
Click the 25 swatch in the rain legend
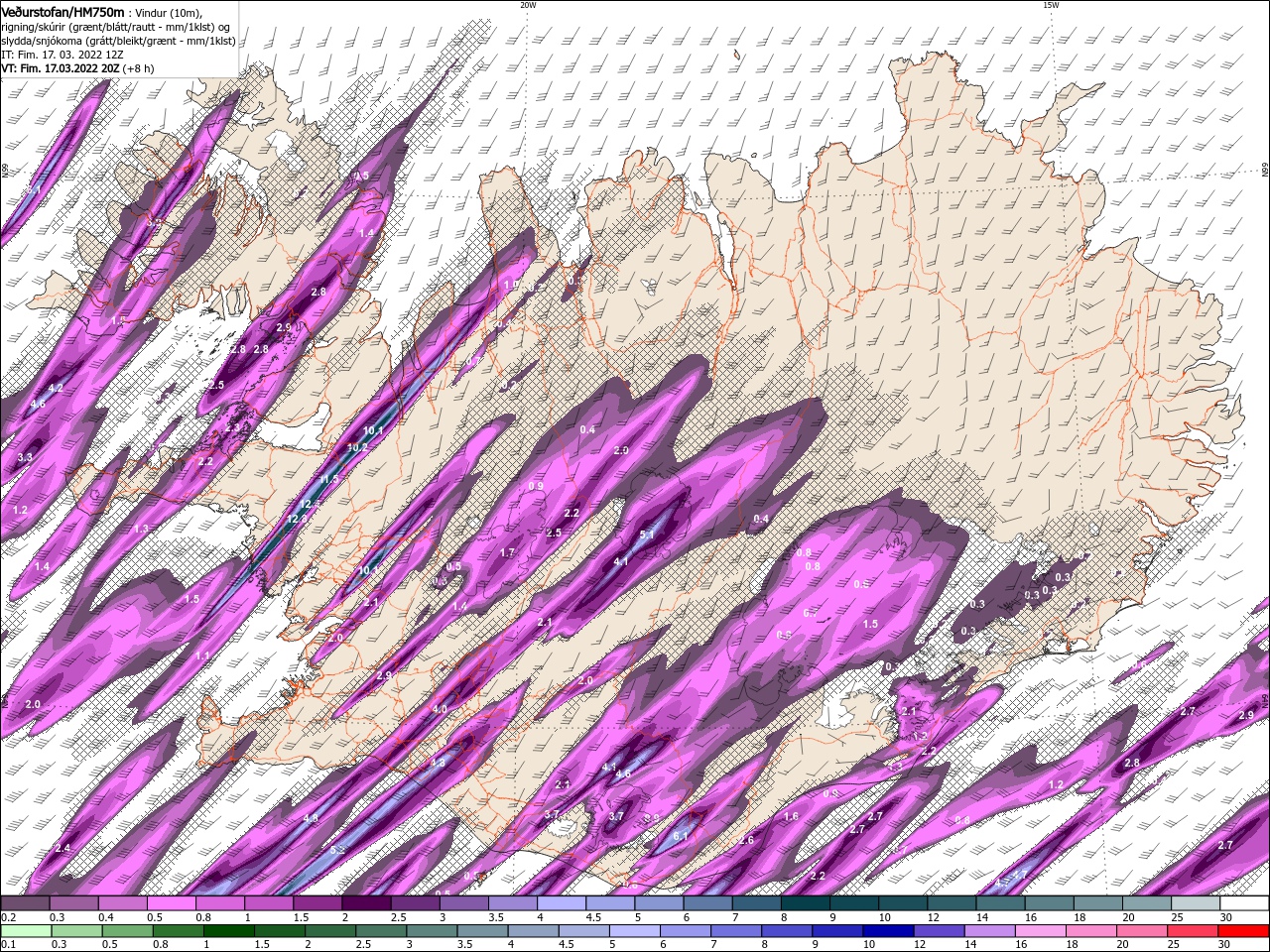coord(1193,931)
